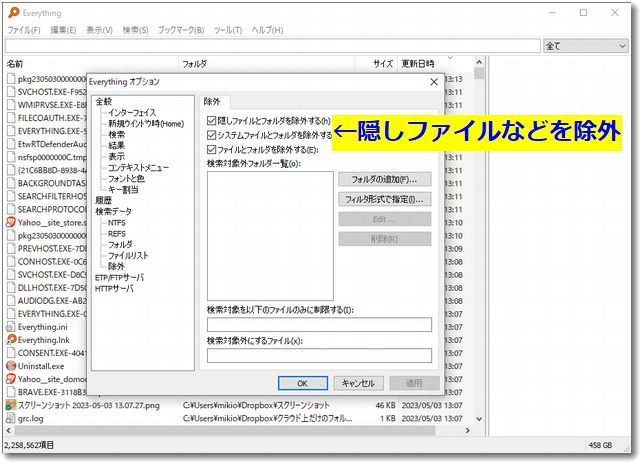Select NTFS in options tree
This screenshot has width=640, height=462.
pos(117,222)
